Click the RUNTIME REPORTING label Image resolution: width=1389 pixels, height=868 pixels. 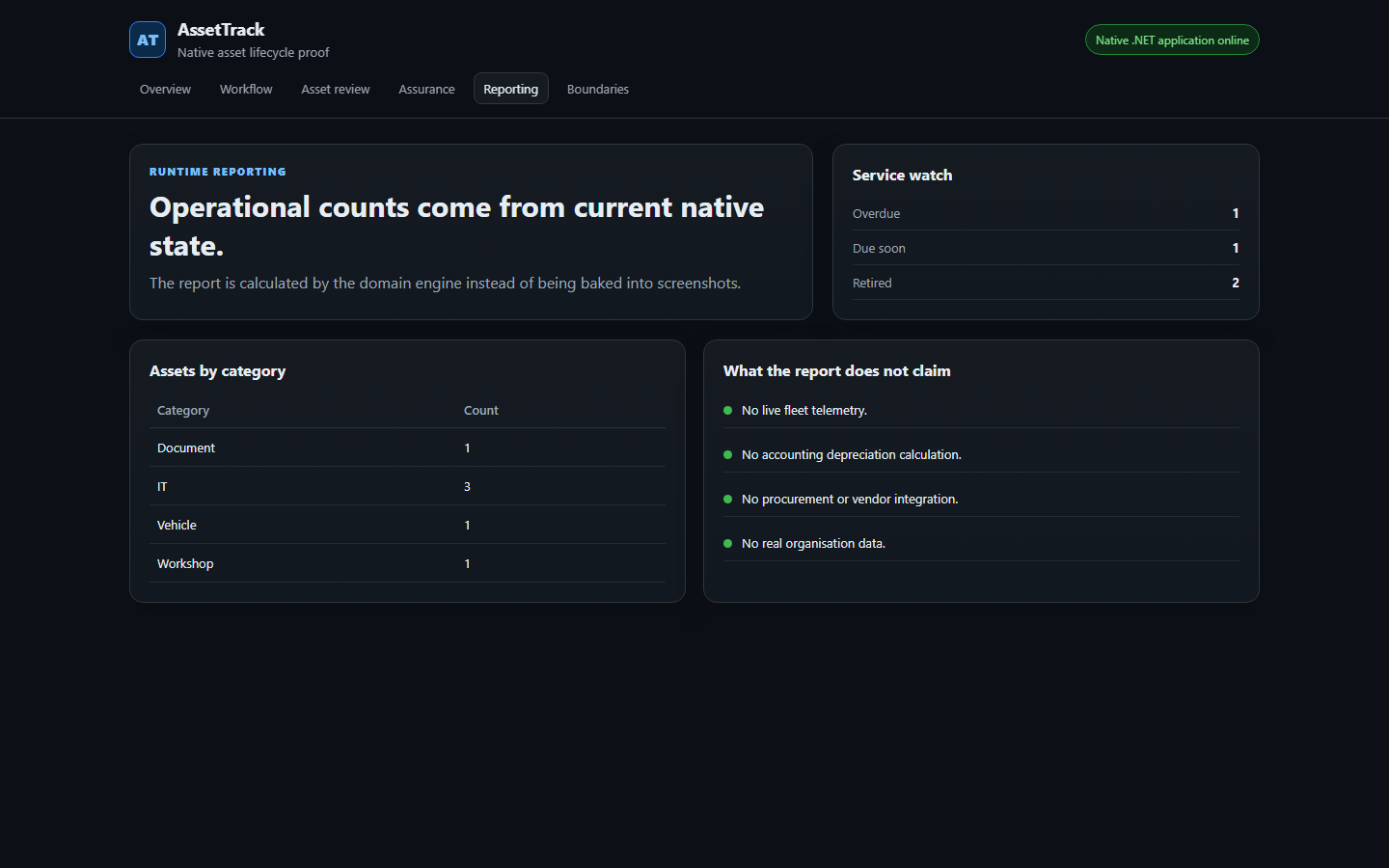click(x=218, y=172)
